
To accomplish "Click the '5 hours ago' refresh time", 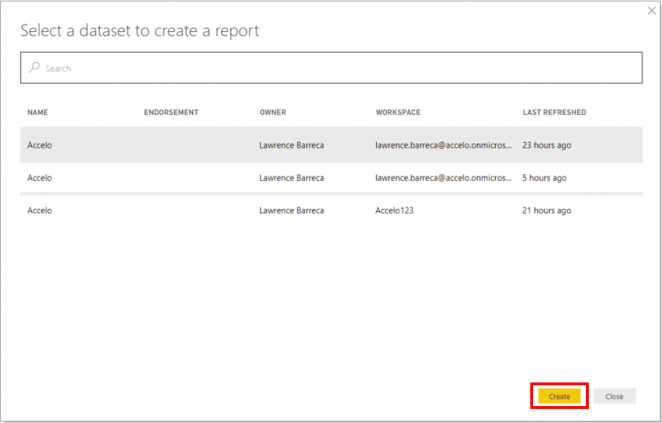I will (544, 178).
